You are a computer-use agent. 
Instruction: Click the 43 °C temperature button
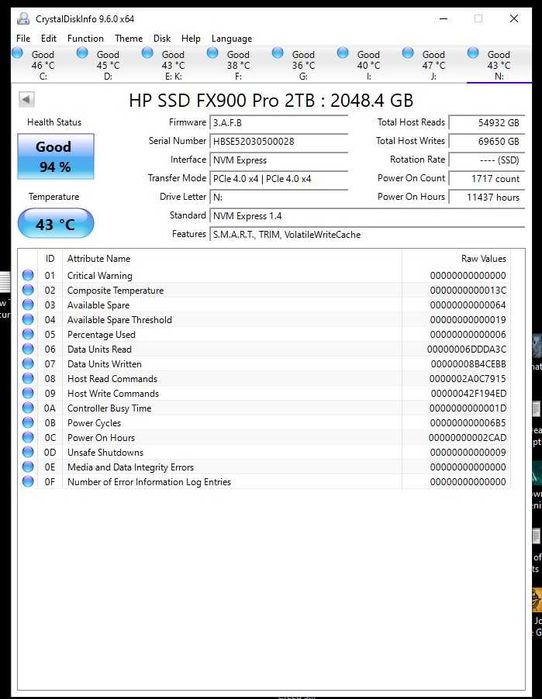point(56,223)
